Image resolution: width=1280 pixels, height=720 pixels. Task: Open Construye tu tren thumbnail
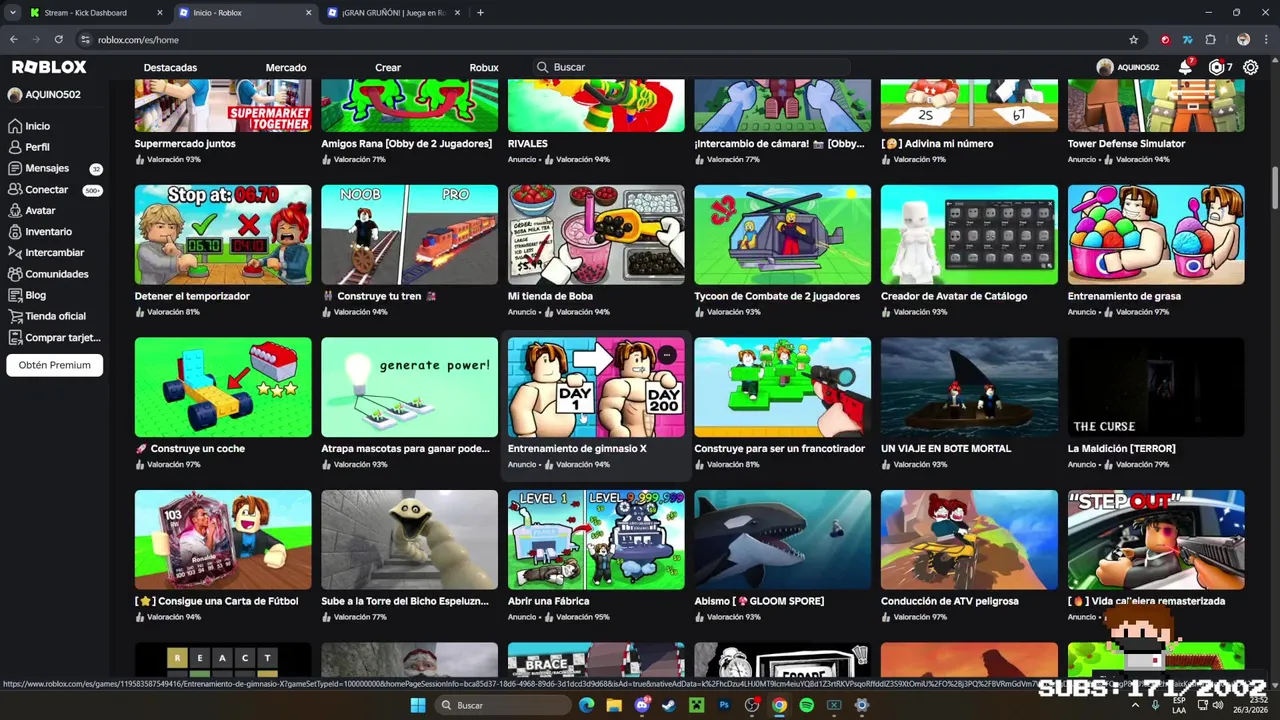point(409,234)
